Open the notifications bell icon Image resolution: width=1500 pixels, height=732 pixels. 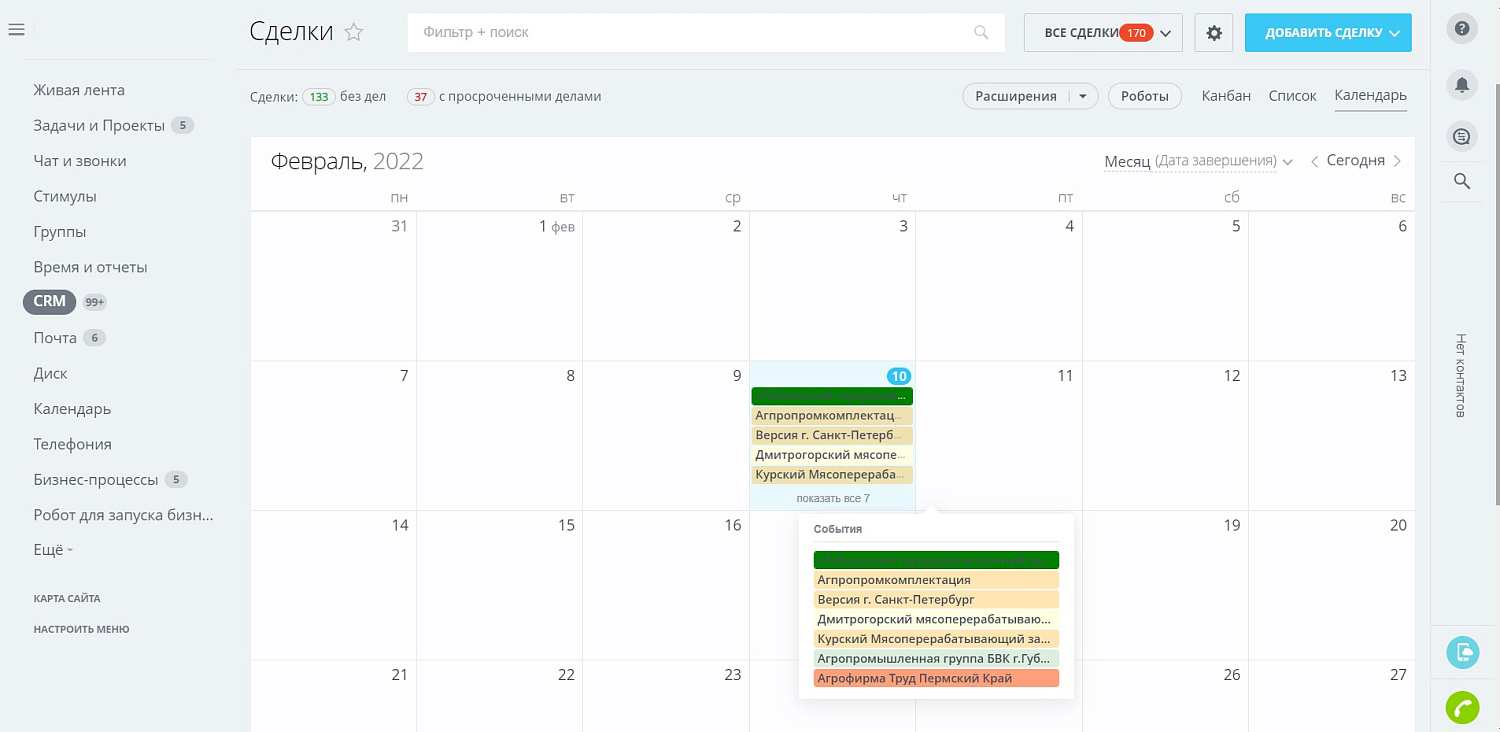[1462, 85]
